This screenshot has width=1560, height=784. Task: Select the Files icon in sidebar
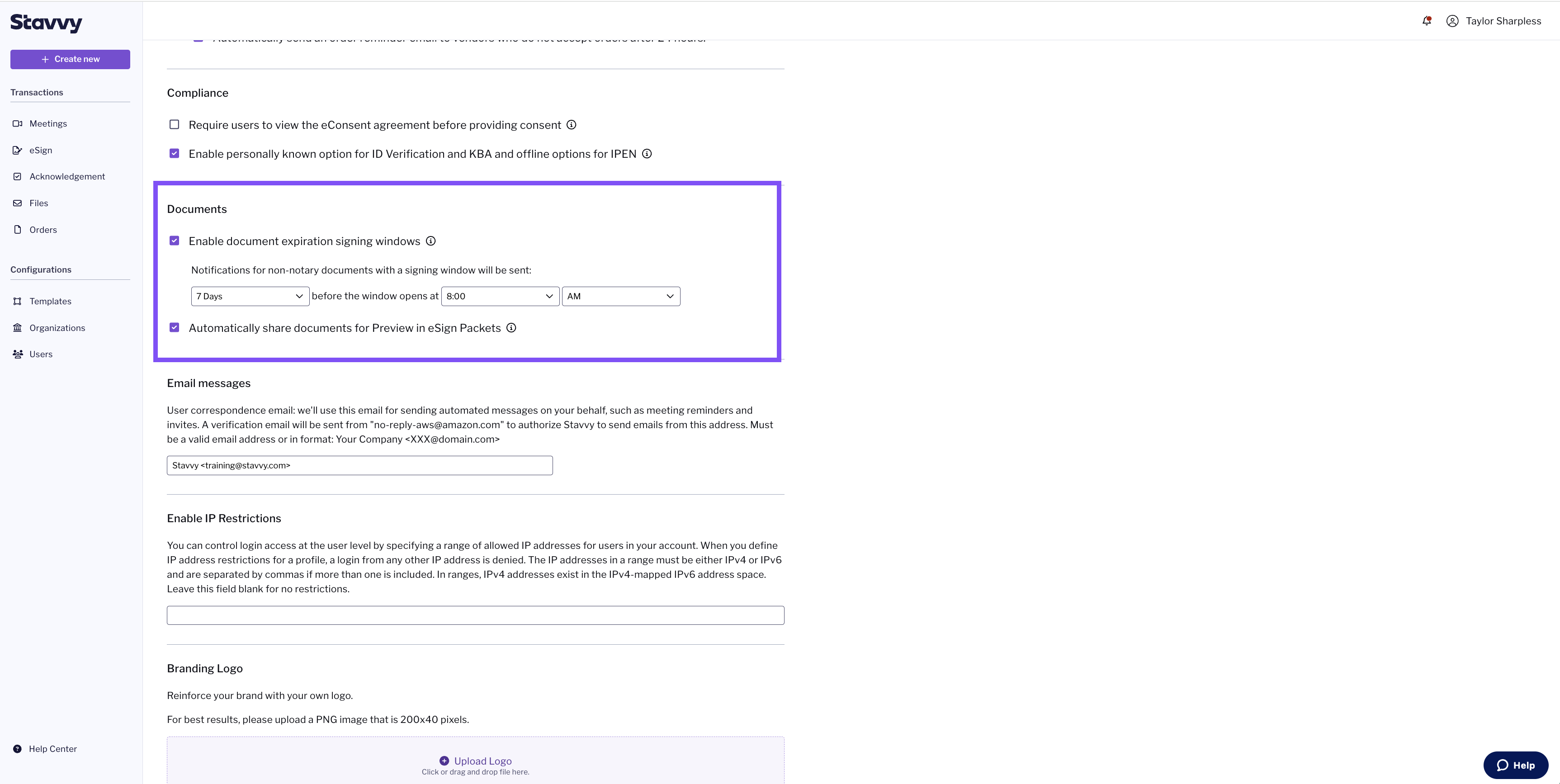tap(18, 203)
